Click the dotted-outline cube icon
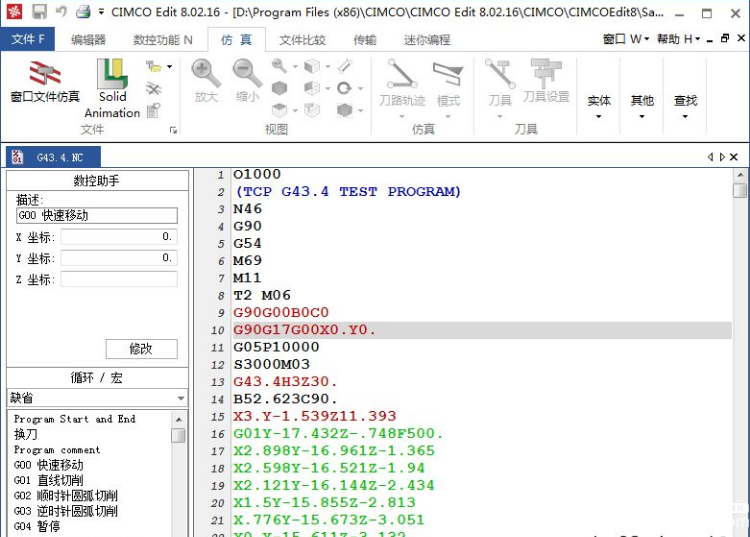Screen dimensions: 750x537 pos(344,110)
